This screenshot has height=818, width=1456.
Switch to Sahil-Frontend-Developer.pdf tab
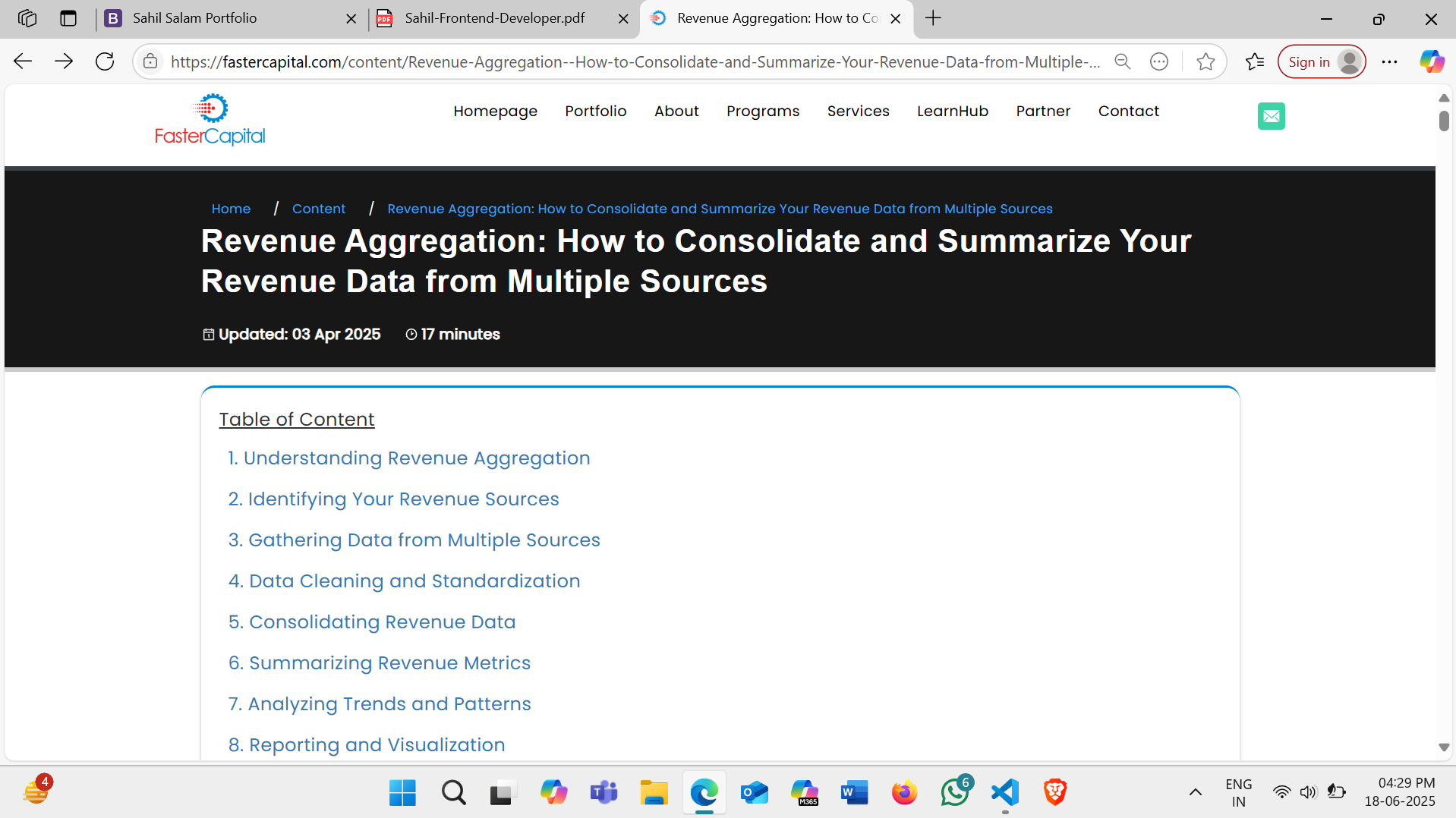pos(493,18)
